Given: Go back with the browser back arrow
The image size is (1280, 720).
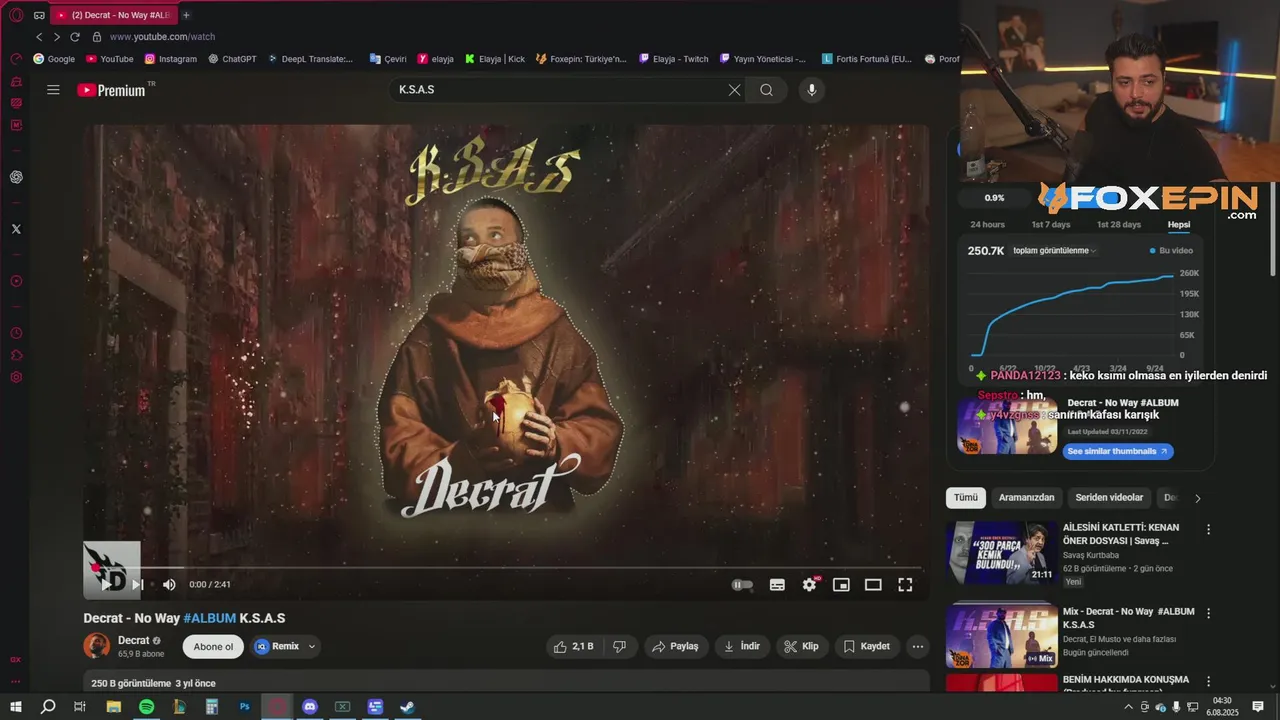Looking at the screenshot, I should [x=39, y=37].
